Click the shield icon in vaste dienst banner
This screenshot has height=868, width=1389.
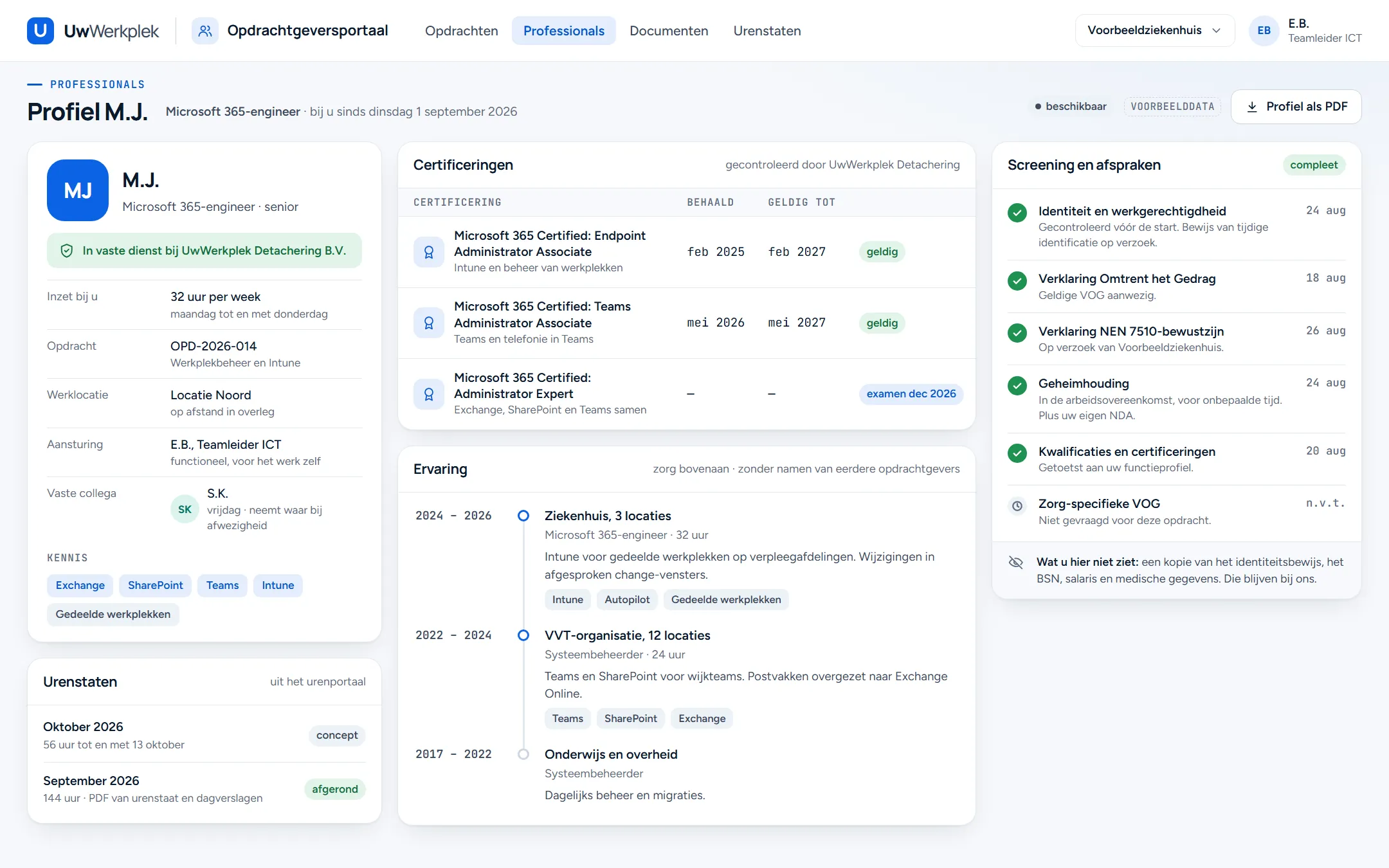[66, 251]
